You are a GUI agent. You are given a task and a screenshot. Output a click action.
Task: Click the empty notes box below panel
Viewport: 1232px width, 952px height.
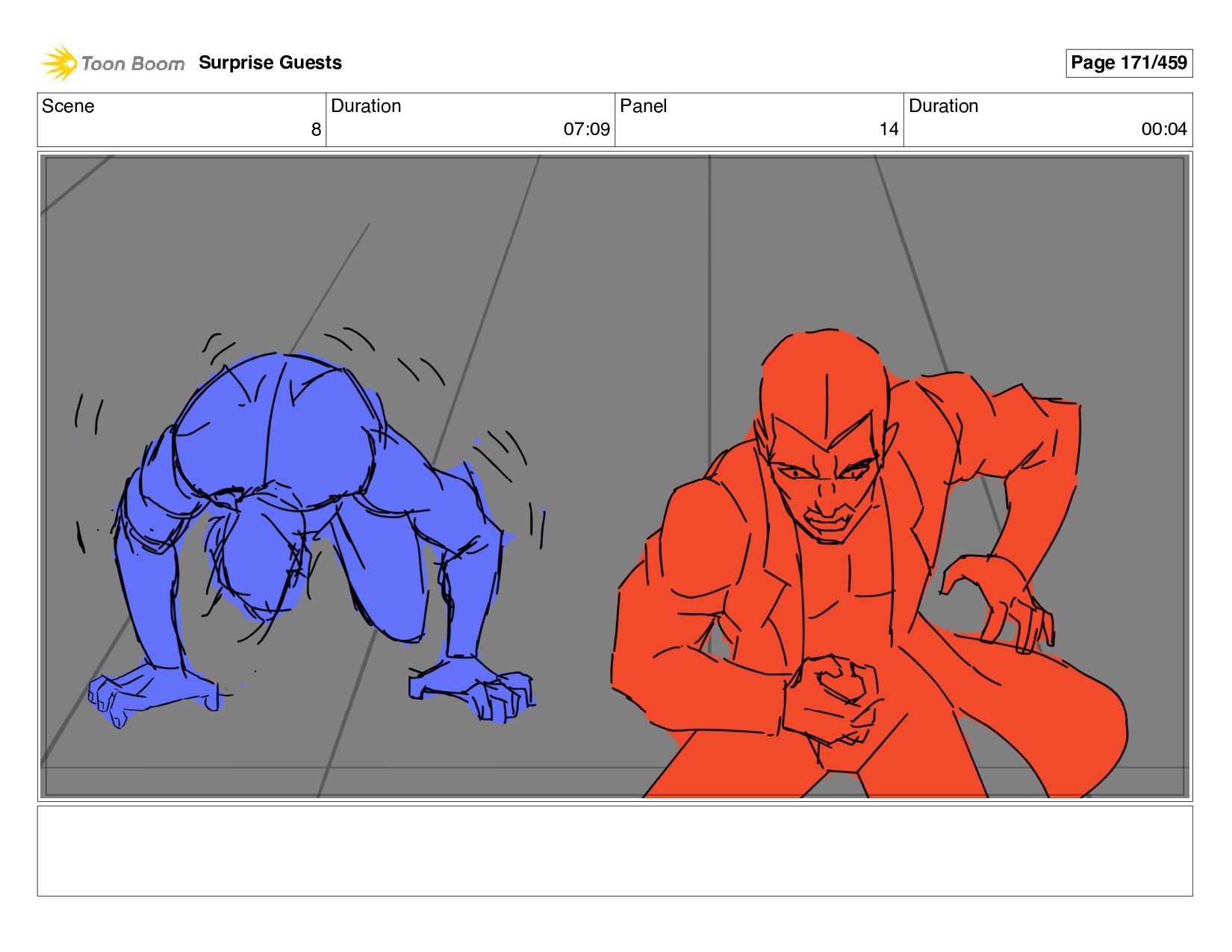point(615,850)
